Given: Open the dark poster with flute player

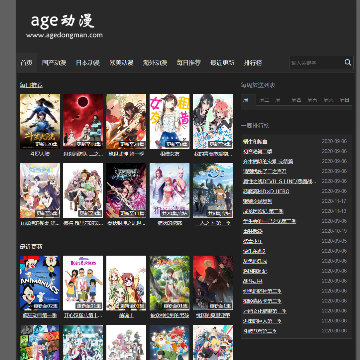Looking at the screenshot, I should tap(126, 190).
